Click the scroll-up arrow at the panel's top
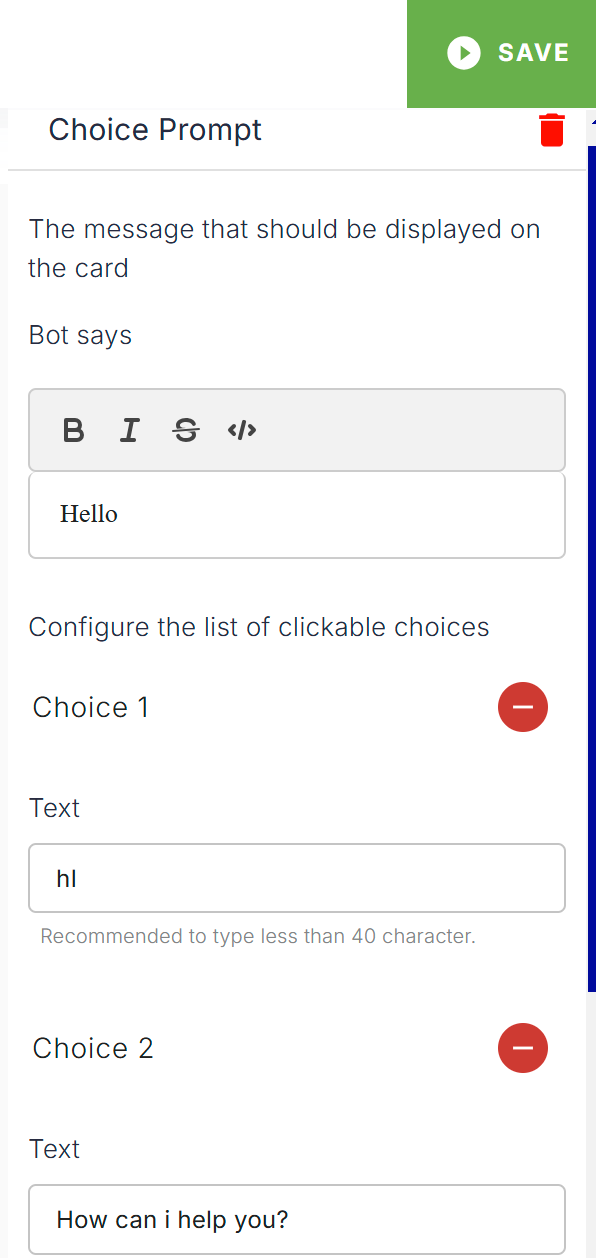596x1258 pixels. (592, 119)
